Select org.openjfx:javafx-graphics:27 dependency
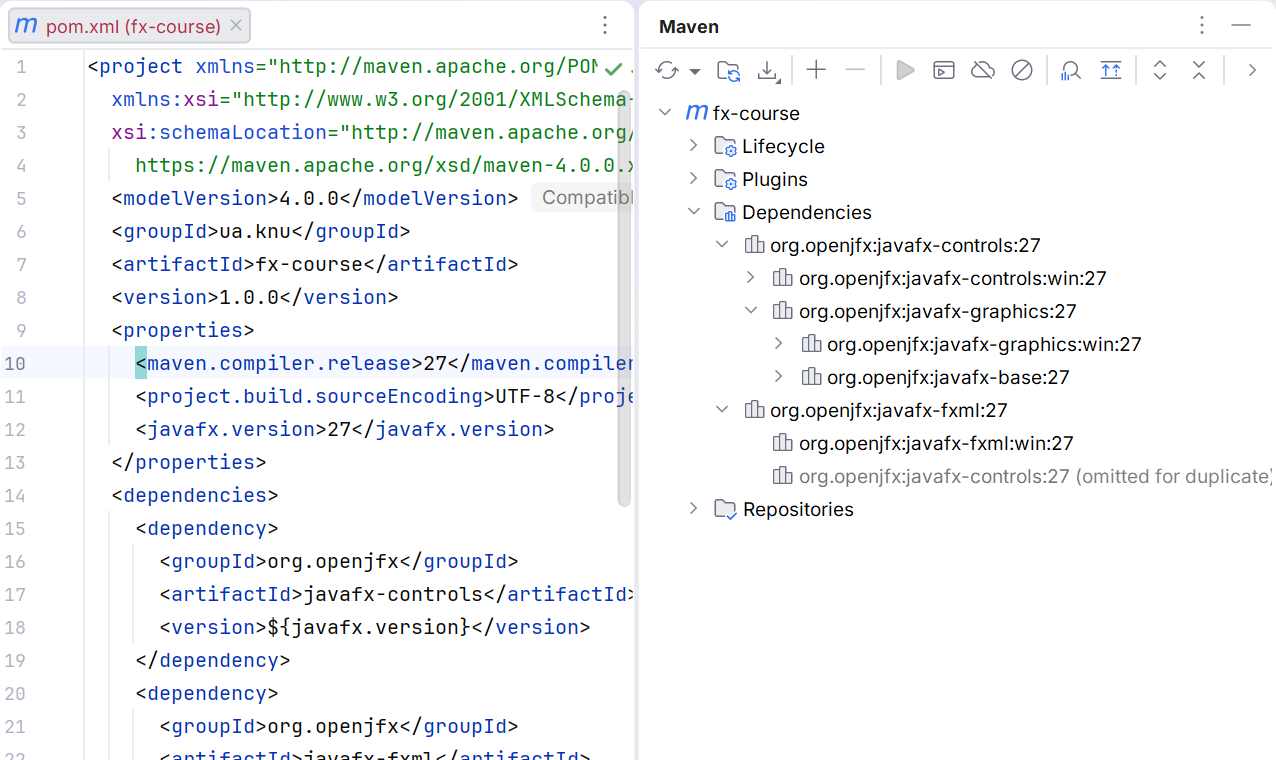Viewport: 1276px width, 760px height. 938,311
